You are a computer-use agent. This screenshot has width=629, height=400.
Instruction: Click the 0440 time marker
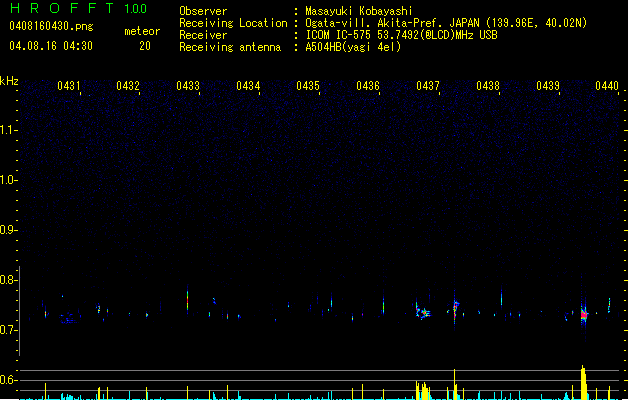(x=607, y=86)
